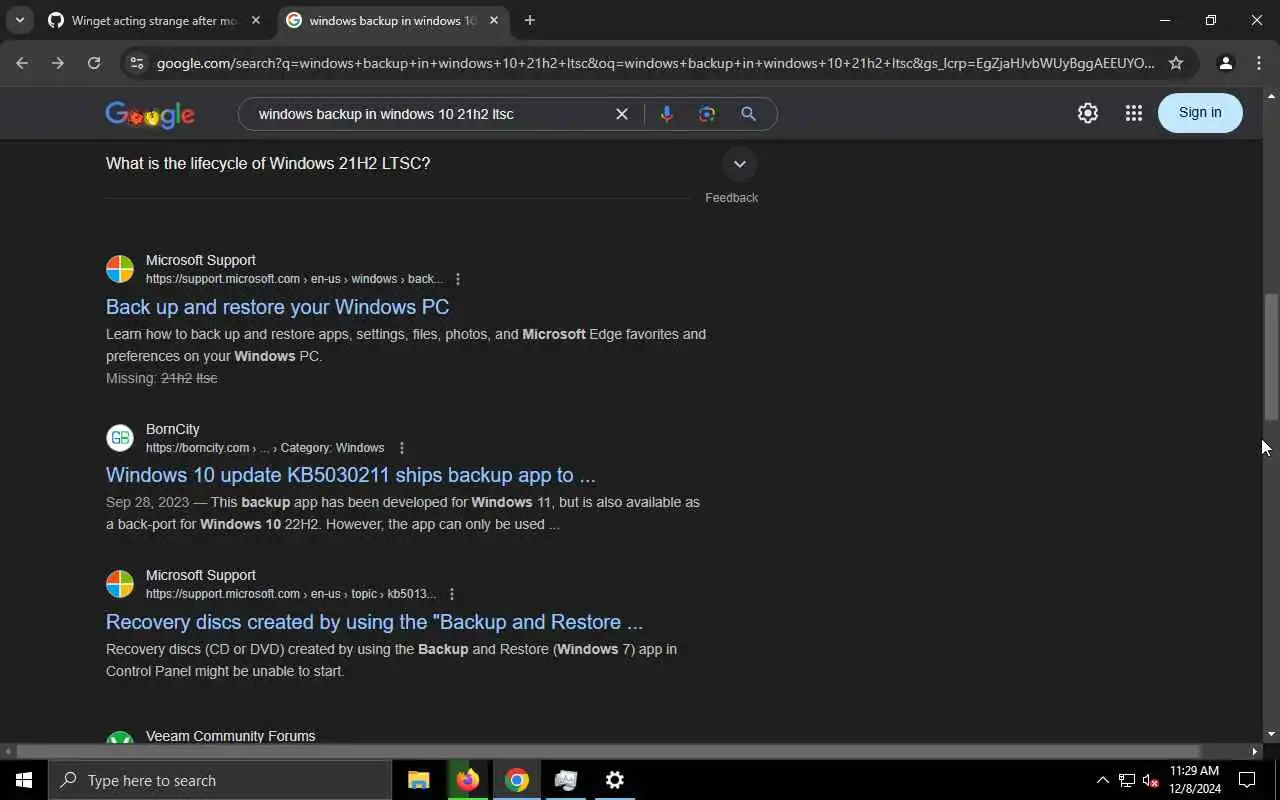
Task: Open Veeam Community Forums result
Action: [230, 736]
